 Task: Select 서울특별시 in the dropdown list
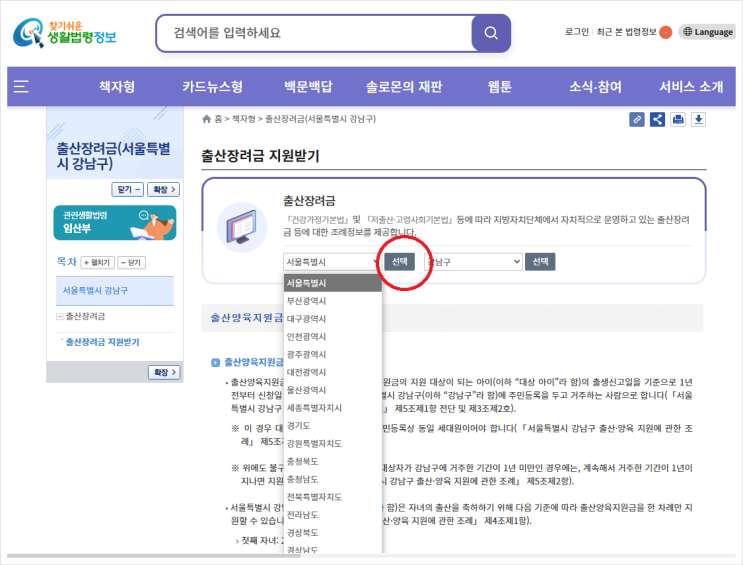333,283
